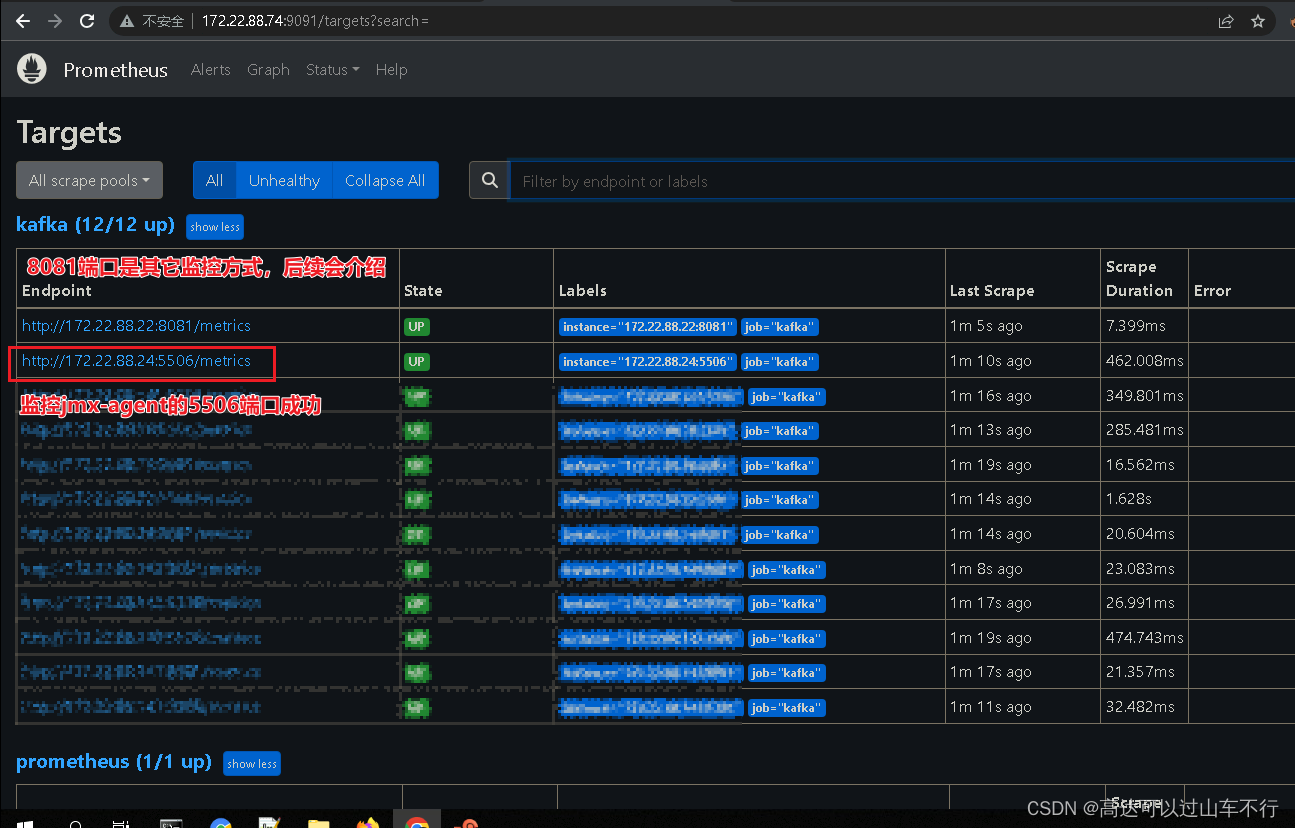
Task: Click Collapse All button
Action: click(x=385, y=180)
